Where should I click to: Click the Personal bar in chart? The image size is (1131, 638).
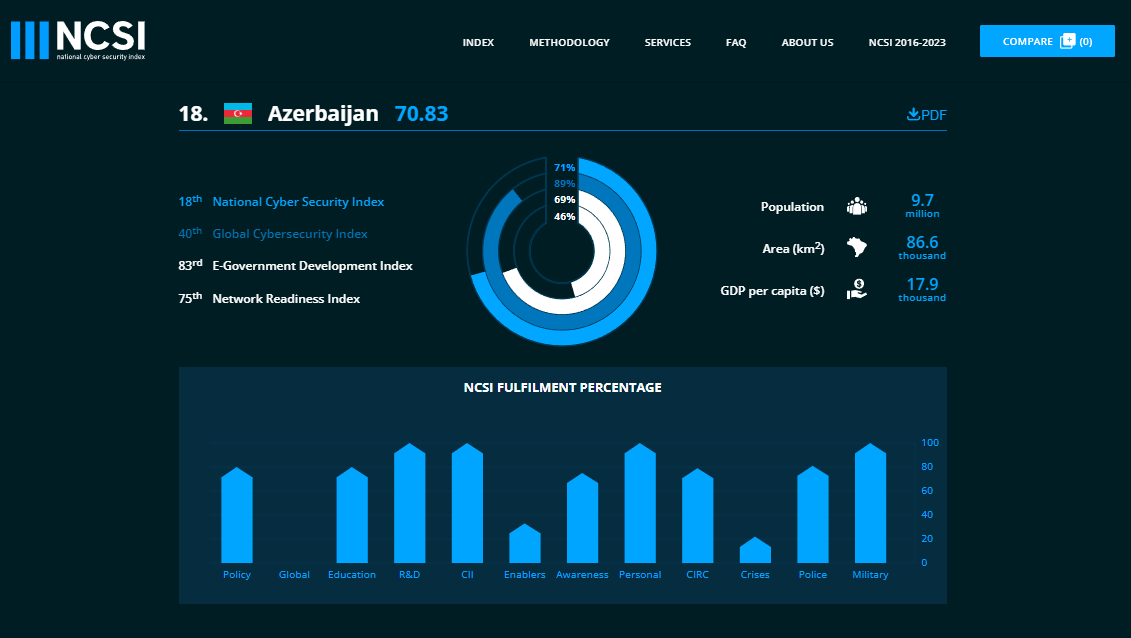(640, 503)
